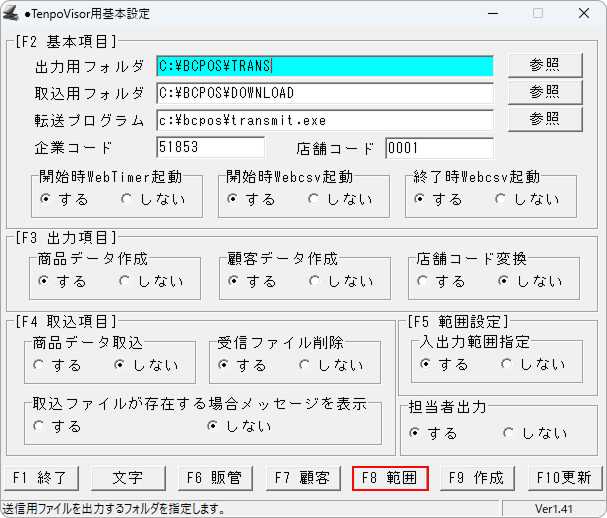Image resolution: width=607 pixels, height=518 pixels.
Task: Choose しない for 終了時Webcsv起動
Action: (501, 199)
